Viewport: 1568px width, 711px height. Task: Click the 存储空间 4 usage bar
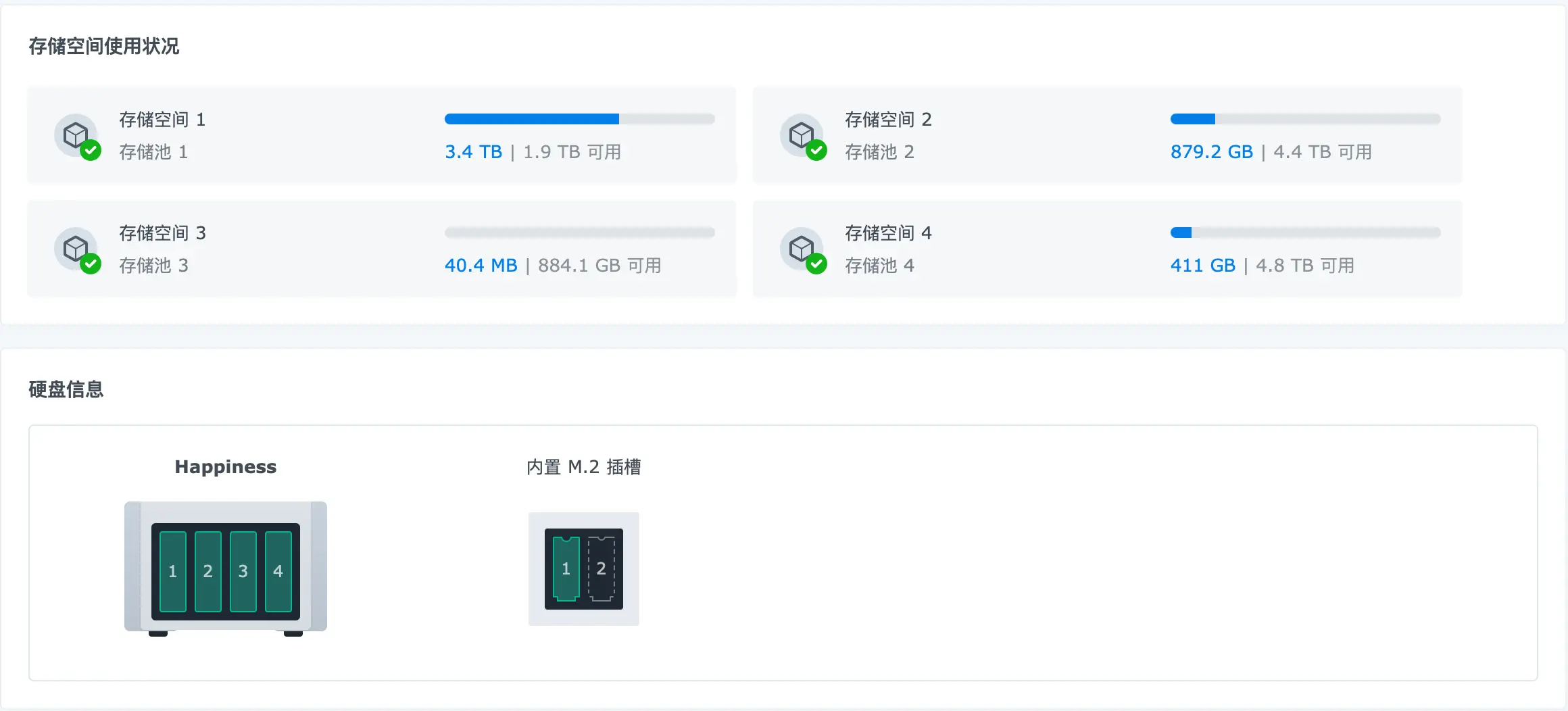[1305, 232]
